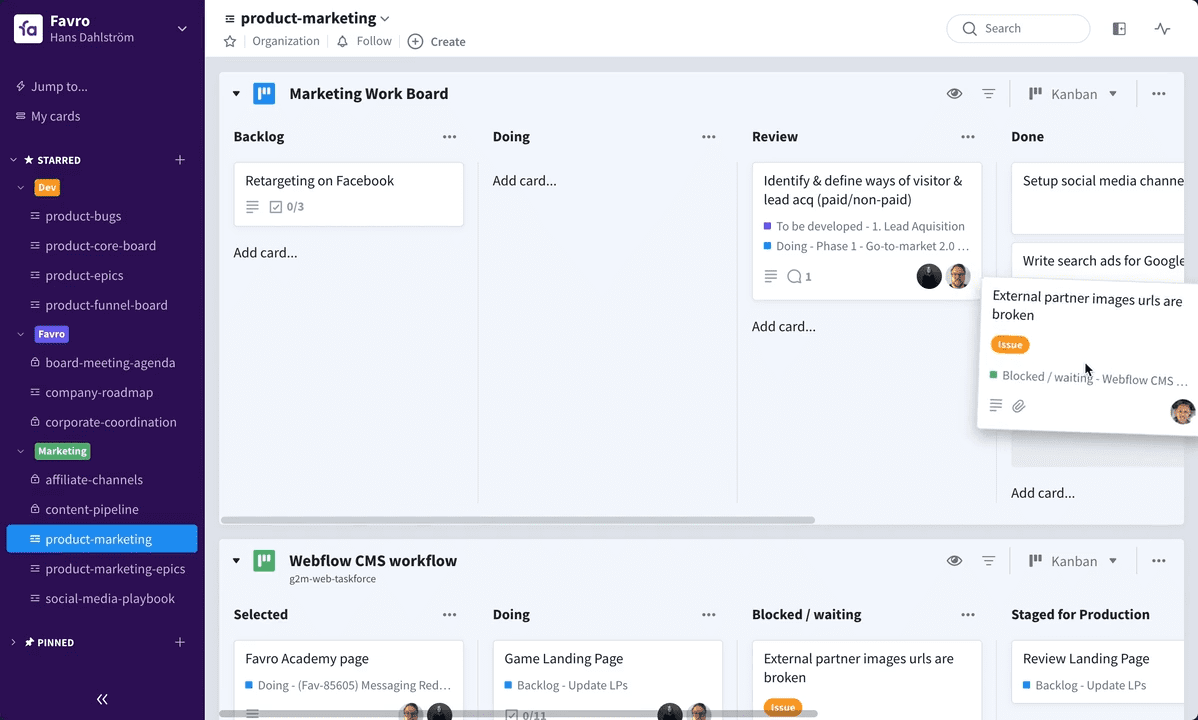The image size is (1198, 720).
Task: Click the orange Issue tag on card
Action: point(1010,345)
